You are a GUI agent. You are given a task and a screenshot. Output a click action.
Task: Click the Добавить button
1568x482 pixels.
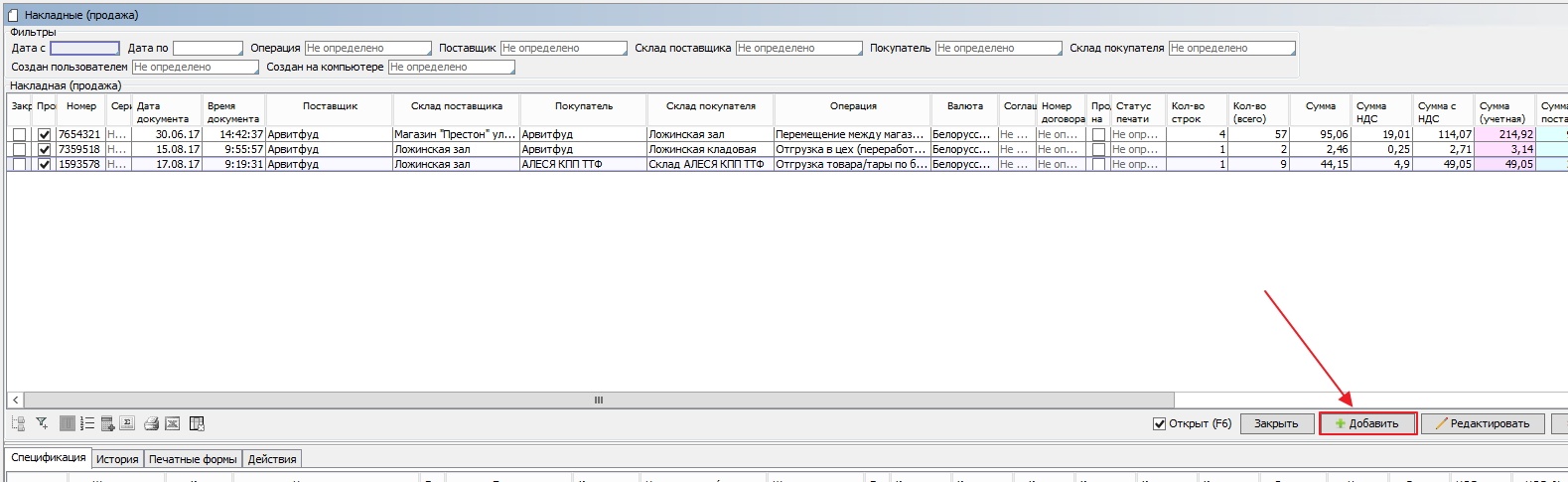click(1367, 423)
